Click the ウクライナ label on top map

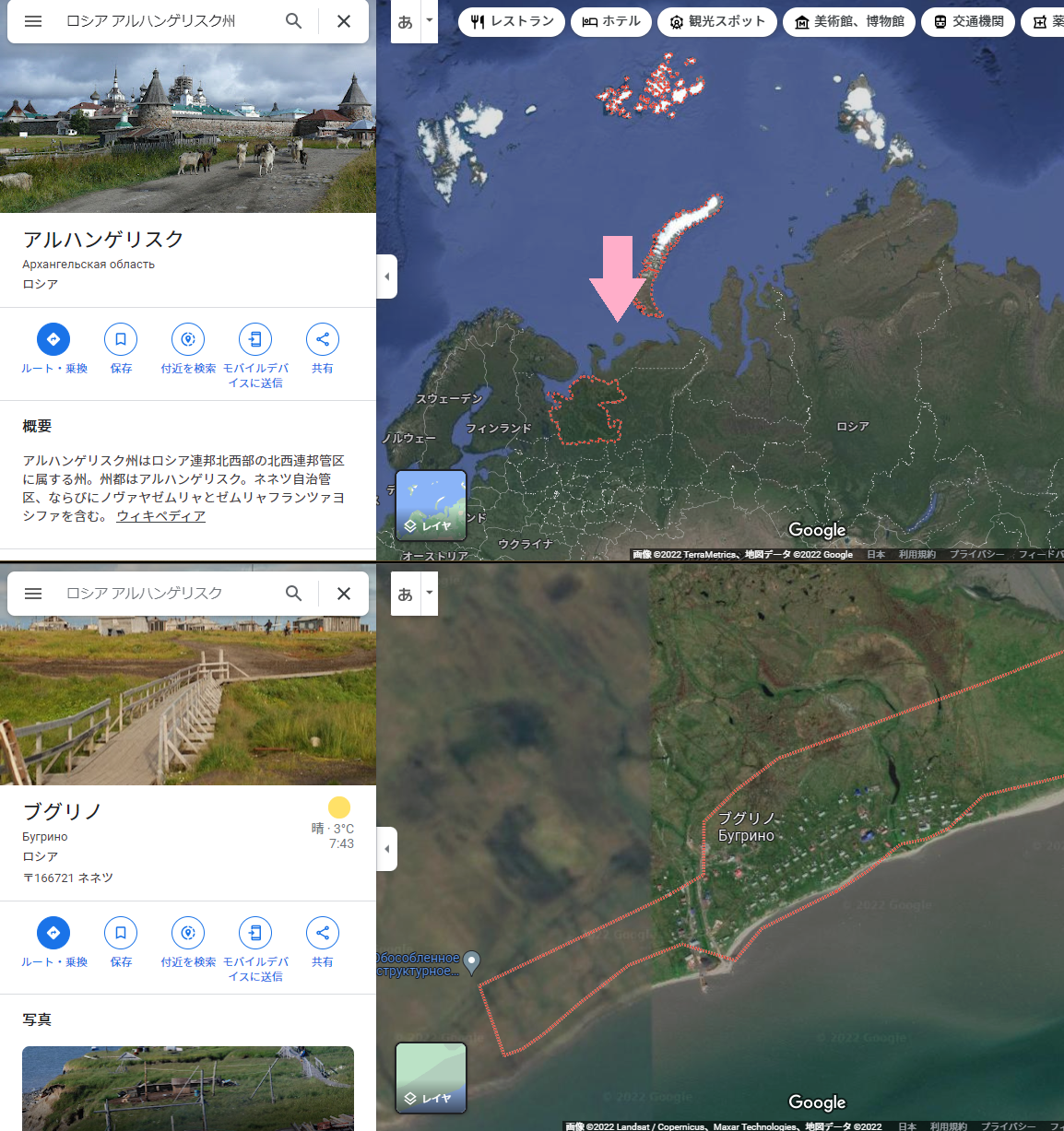pos(526,545)
